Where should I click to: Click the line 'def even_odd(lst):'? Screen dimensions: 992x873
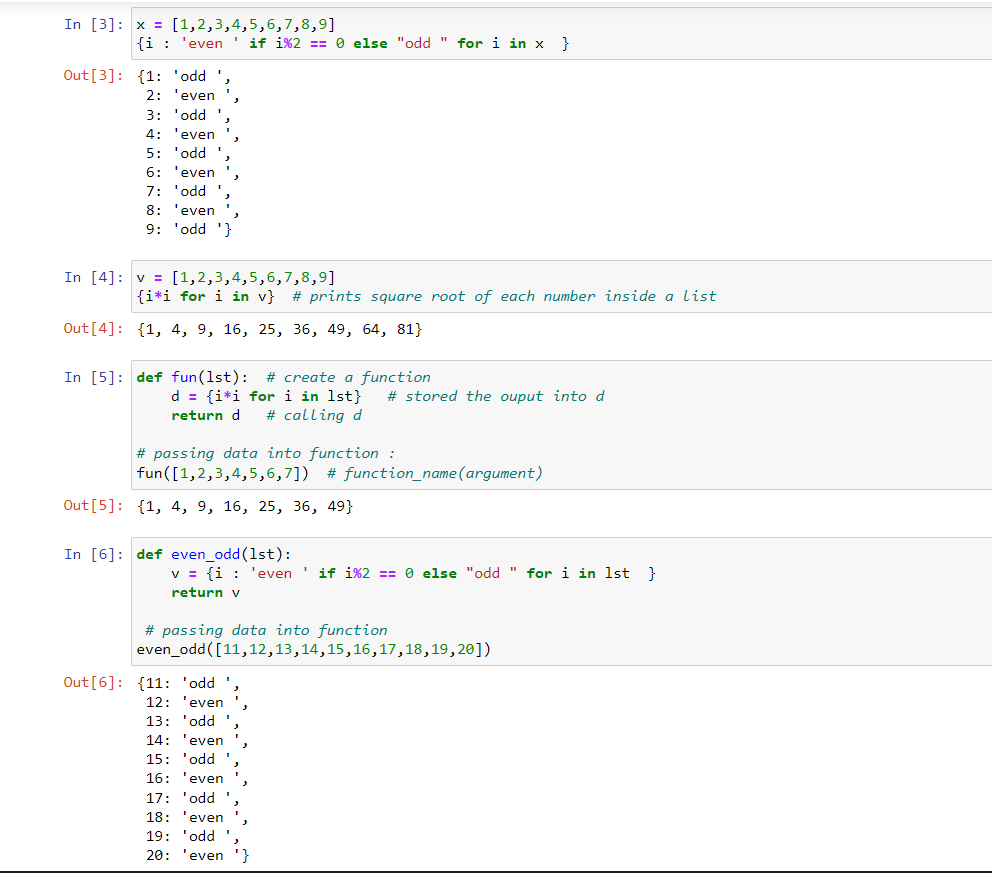[x=214, y=555]
